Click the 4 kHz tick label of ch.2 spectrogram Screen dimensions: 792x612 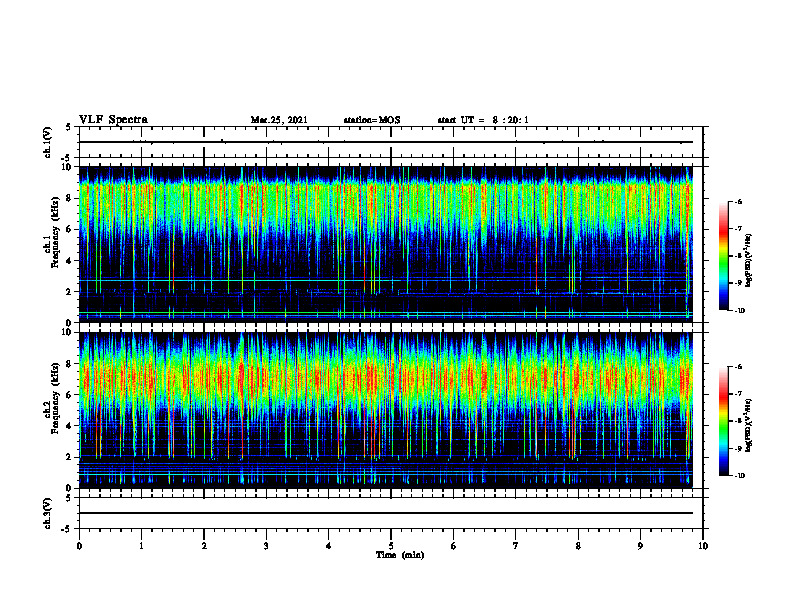tap(70, 426)
